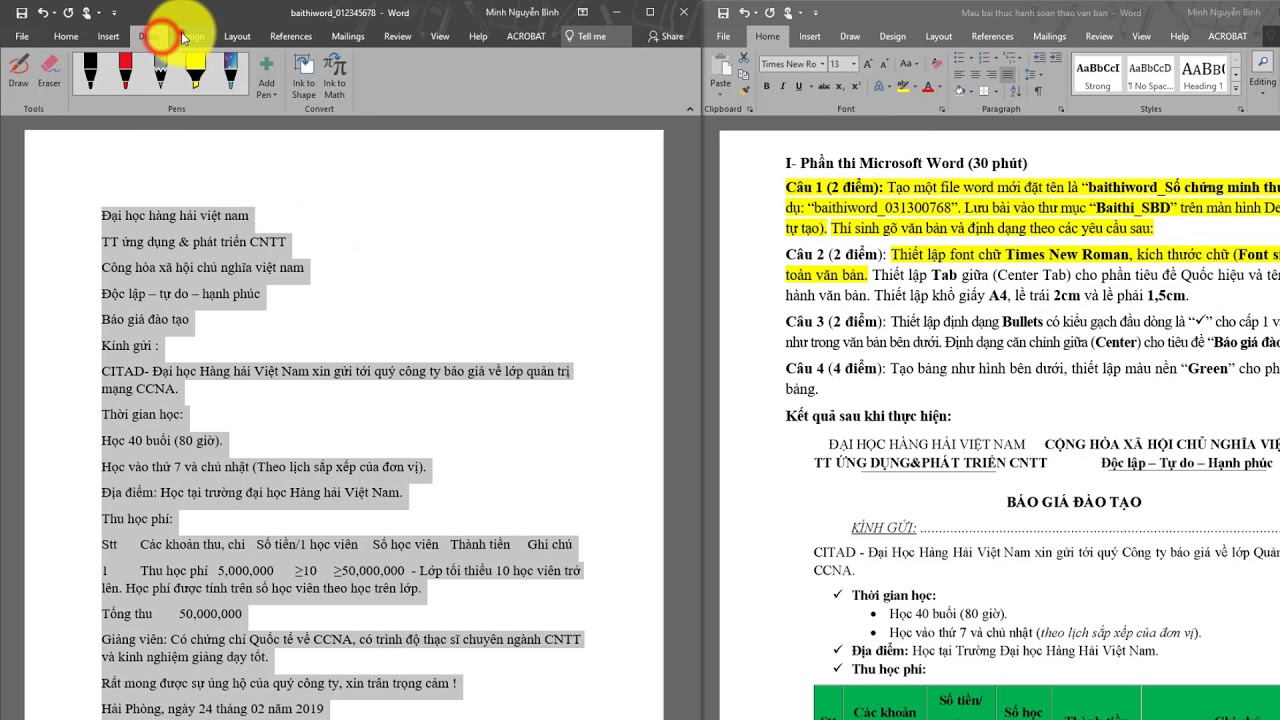This screenshot has height=720, width=1280.
Task: Apply the Heading 1 style
Action: click(1203, 76)
